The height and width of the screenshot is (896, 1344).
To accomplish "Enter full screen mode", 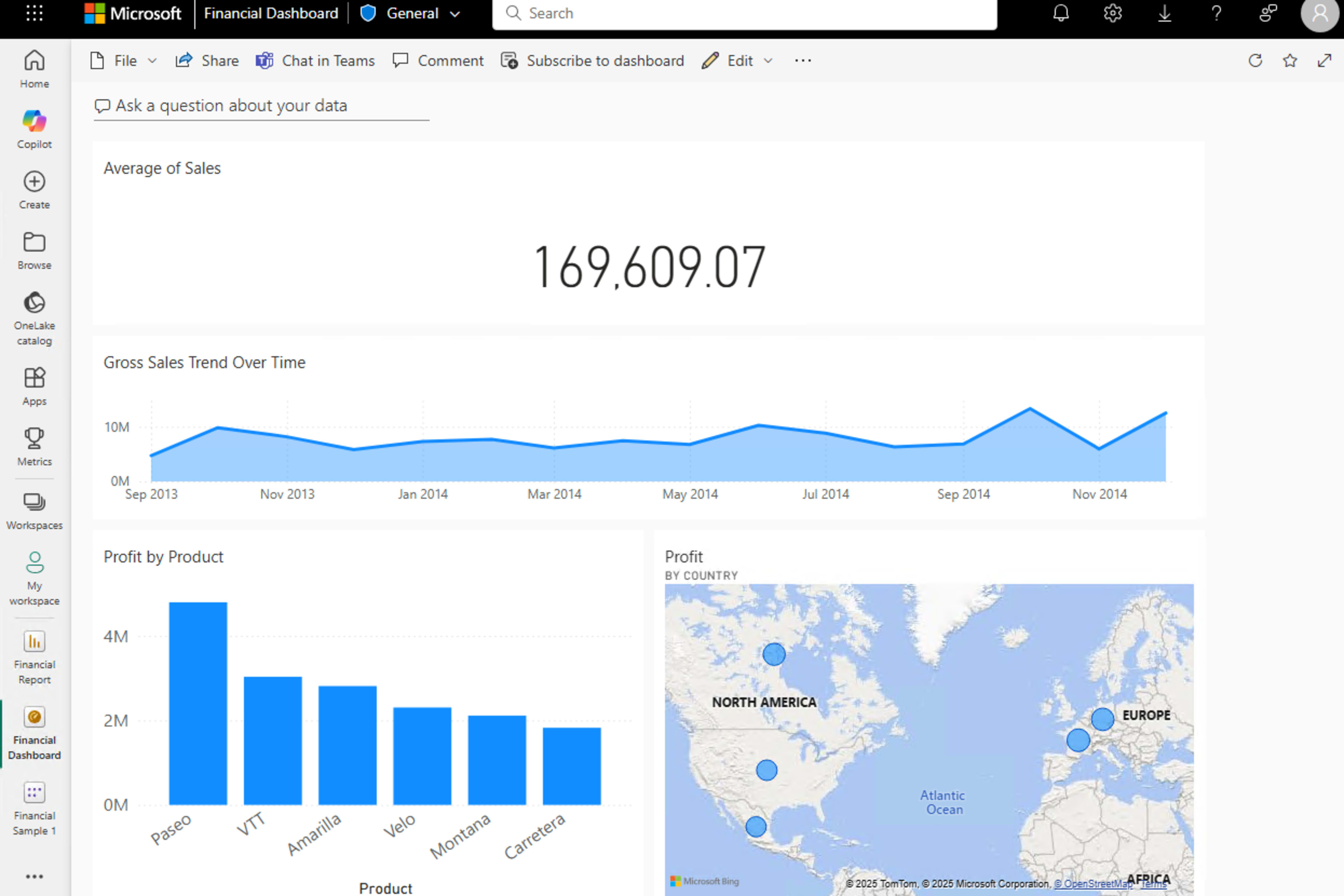I will click(1324, 61).
